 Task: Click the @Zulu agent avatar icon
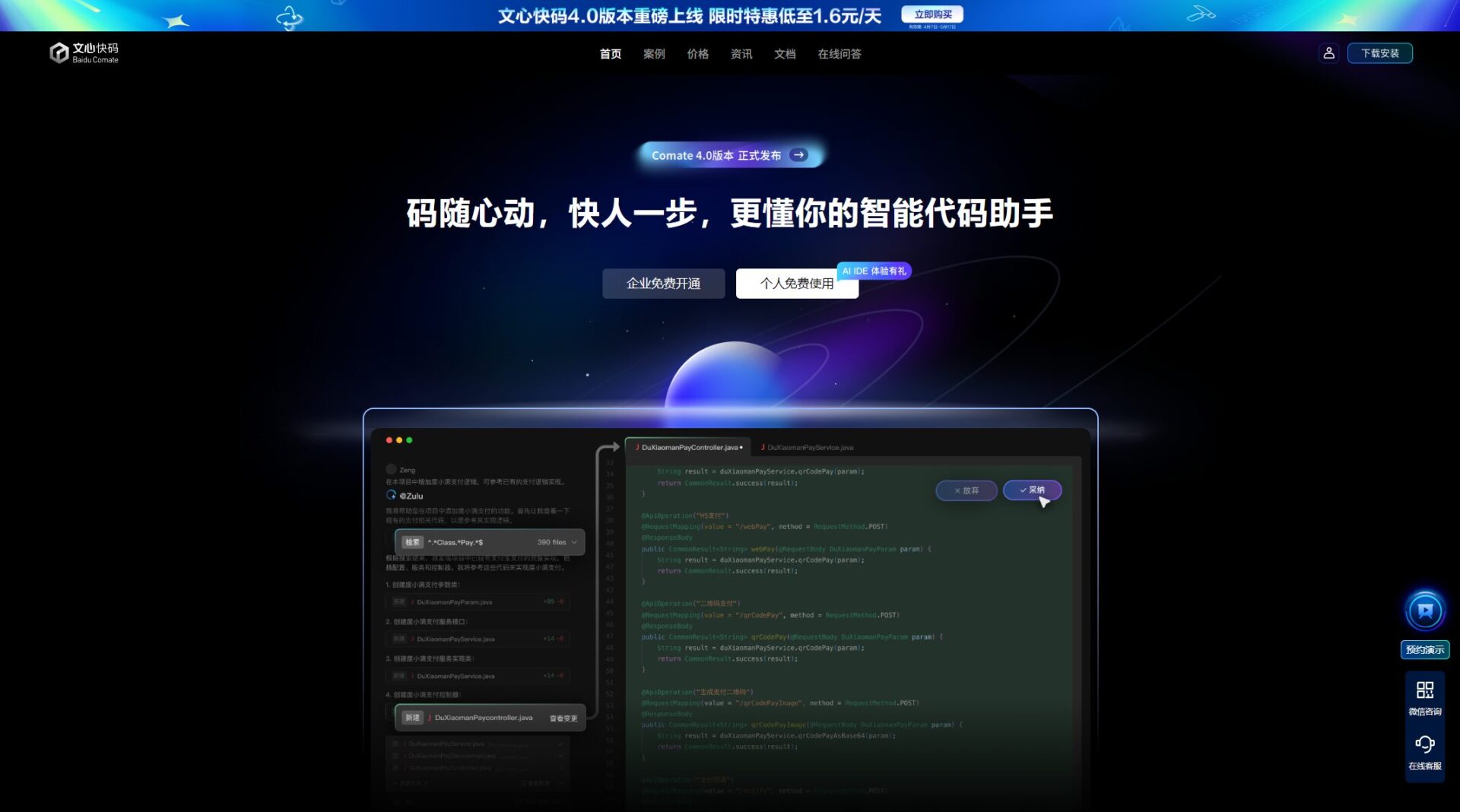click(x=391, y=496)
